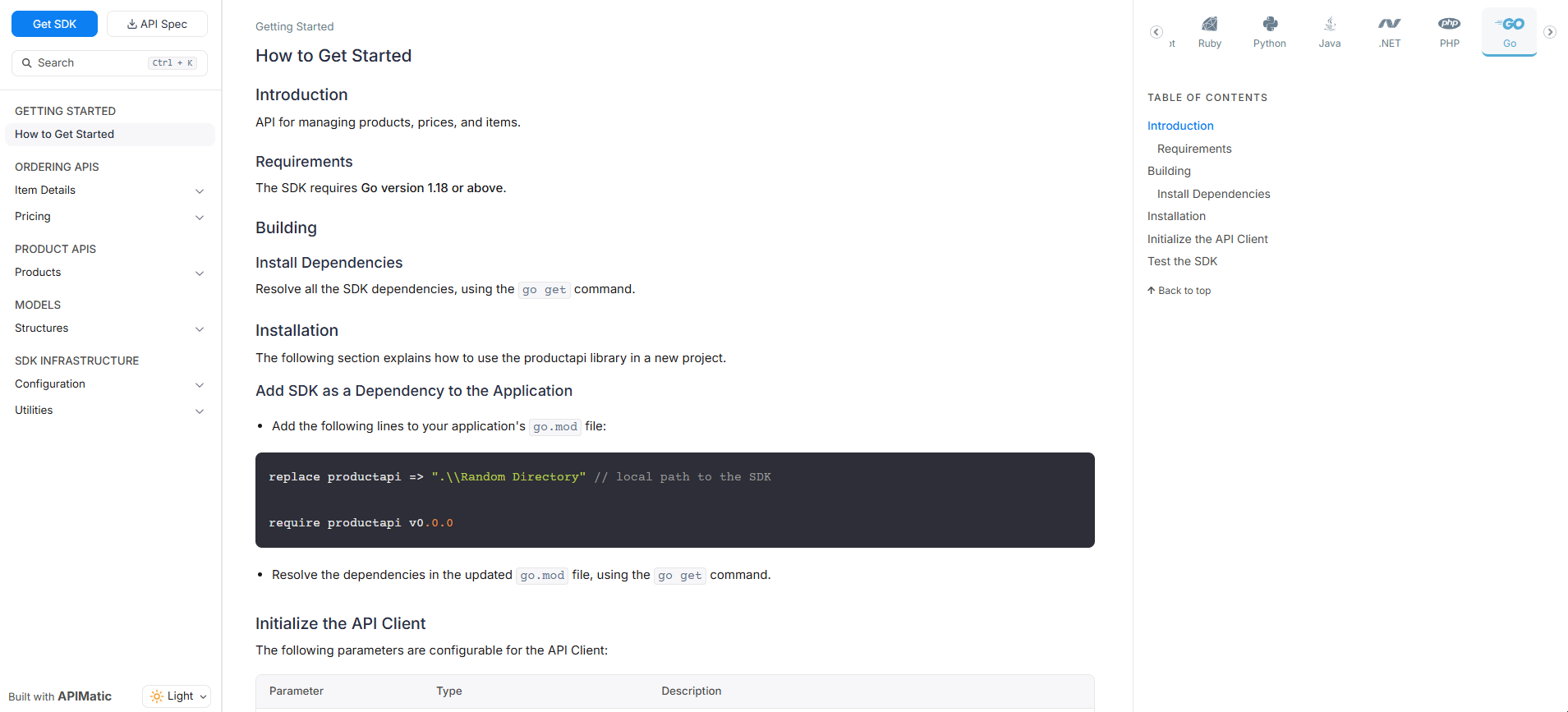Image resolution: width=1568 pixels, height=712 pixels.
Task: Open How to Get Started page
Action: tap(64, 135)
